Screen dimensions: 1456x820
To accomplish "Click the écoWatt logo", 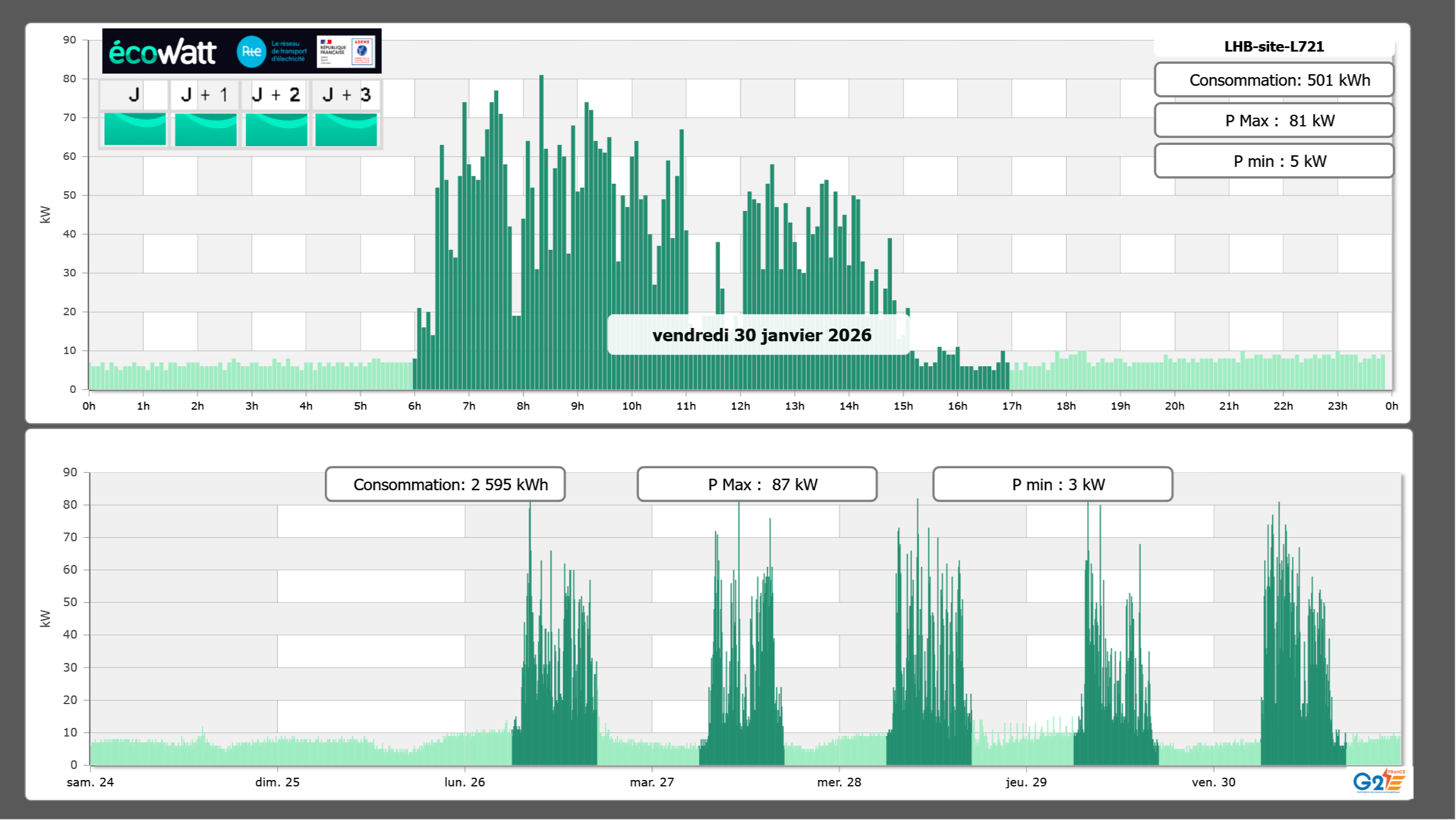I will 163,52.
